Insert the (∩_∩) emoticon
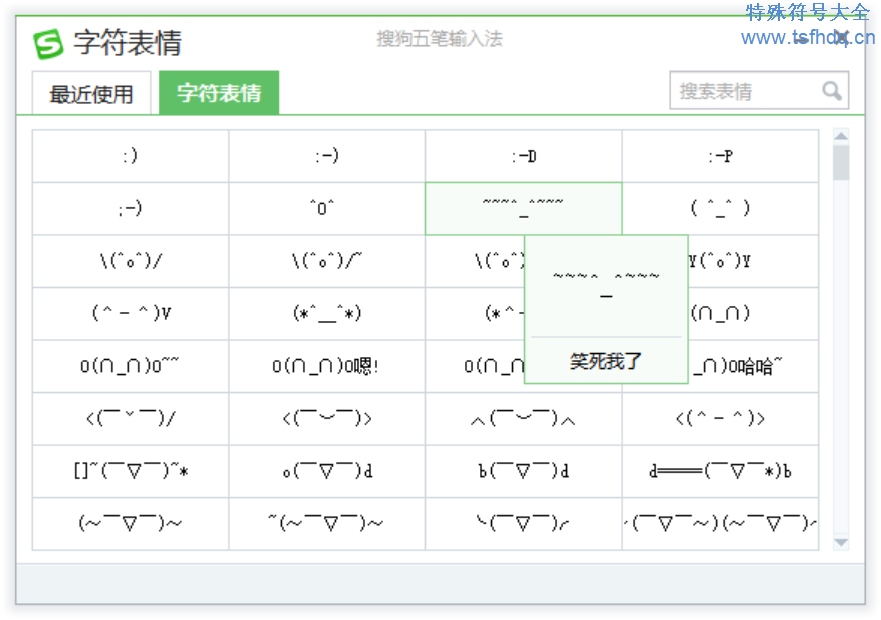 (753, 314)
